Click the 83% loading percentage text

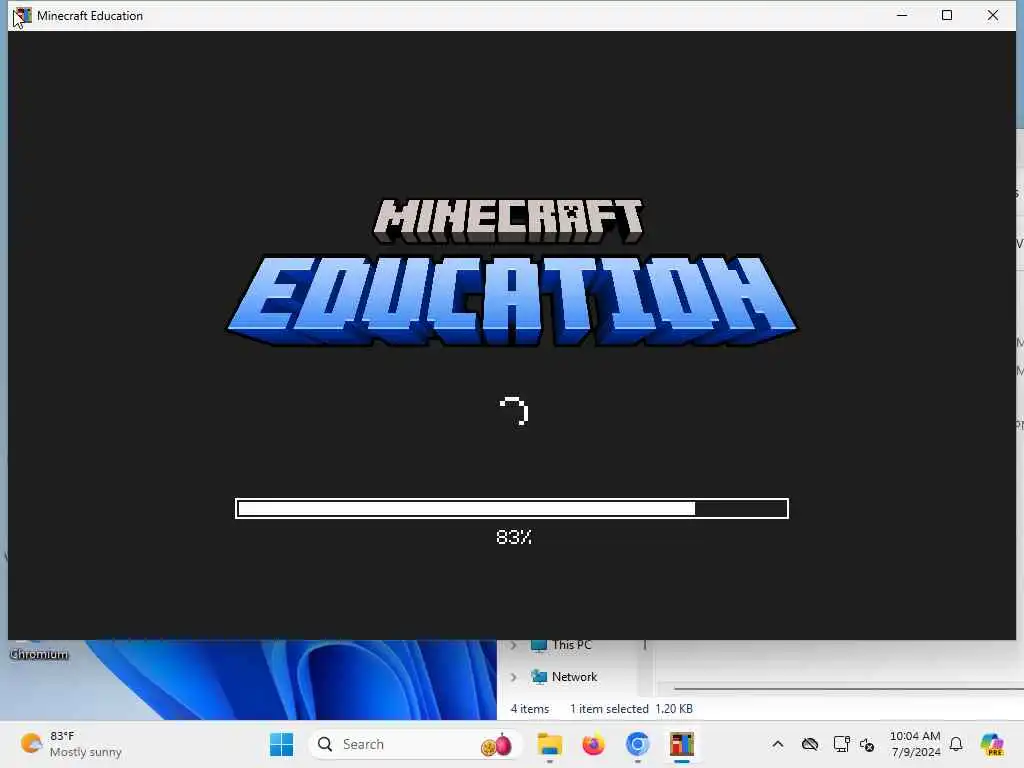pyautogui.click(x=513, y=537)
